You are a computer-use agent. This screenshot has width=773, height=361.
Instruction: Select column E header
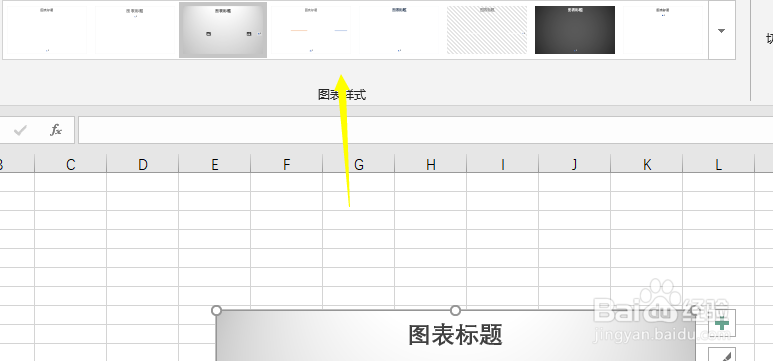tap(214, 164)
